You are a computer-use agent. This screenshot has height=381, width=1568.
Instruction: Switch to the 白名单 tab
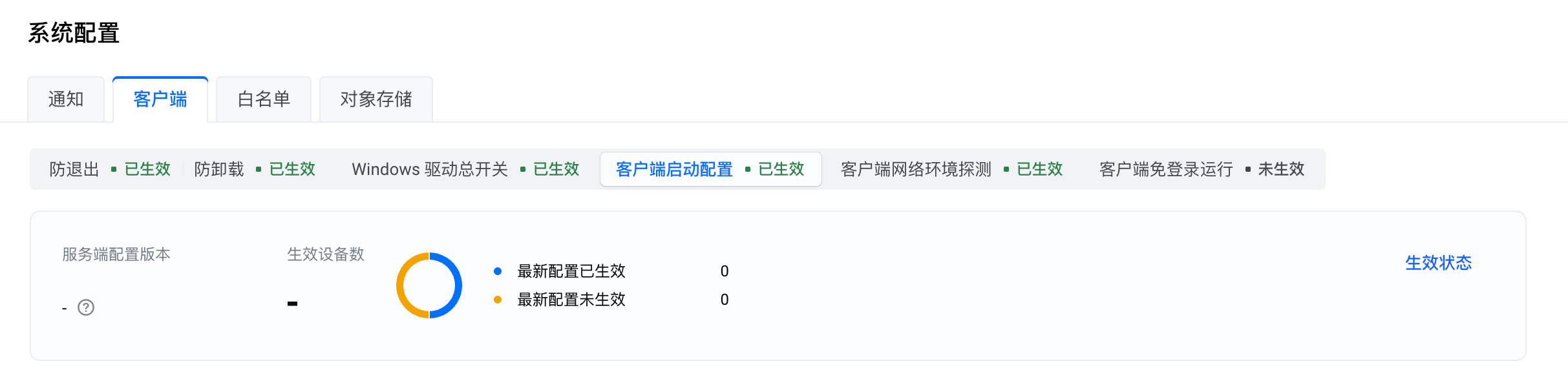[264, 99]
